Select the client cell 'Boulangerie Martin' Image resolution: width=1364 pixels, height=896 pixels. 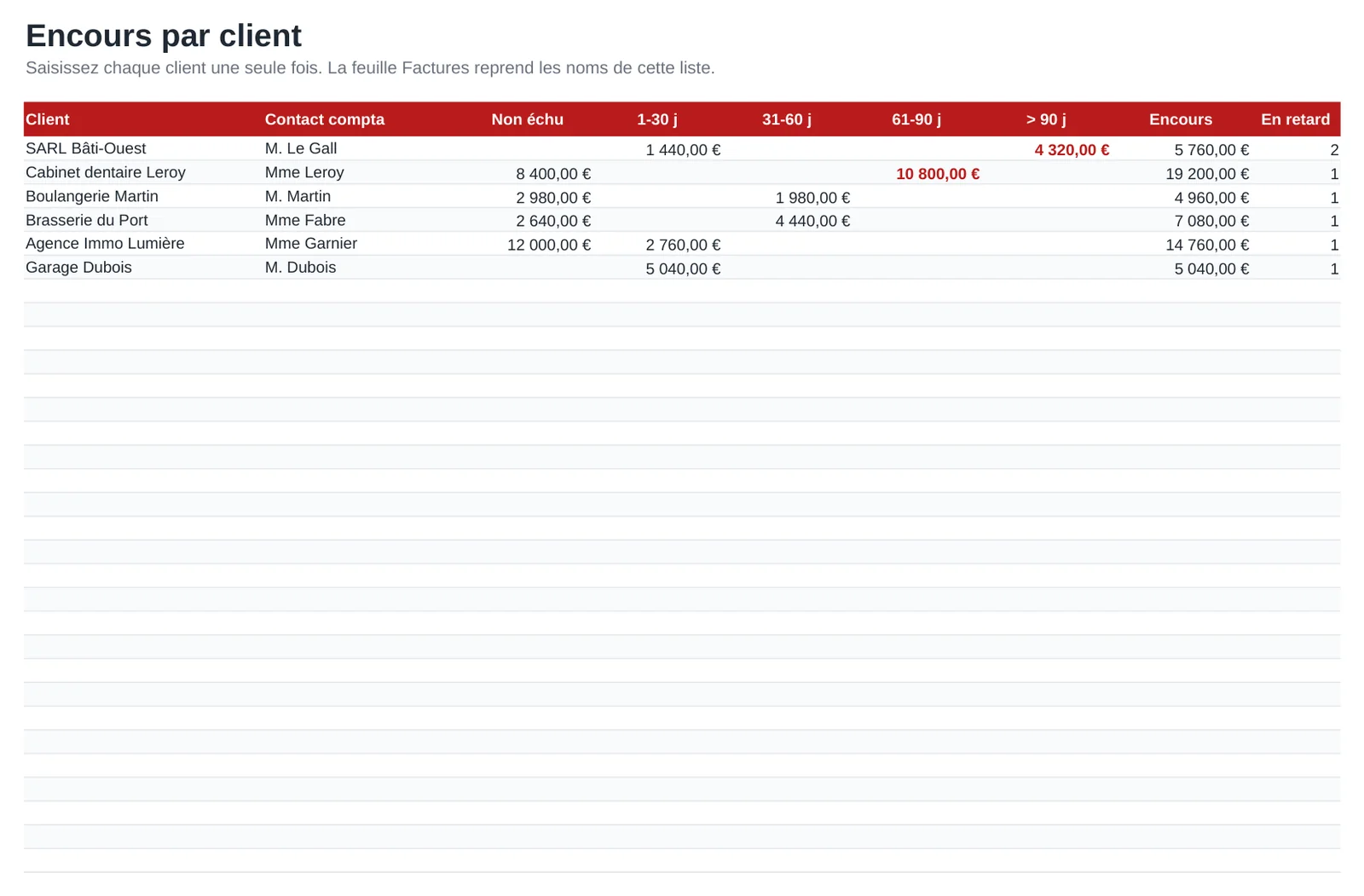(92, 196)
